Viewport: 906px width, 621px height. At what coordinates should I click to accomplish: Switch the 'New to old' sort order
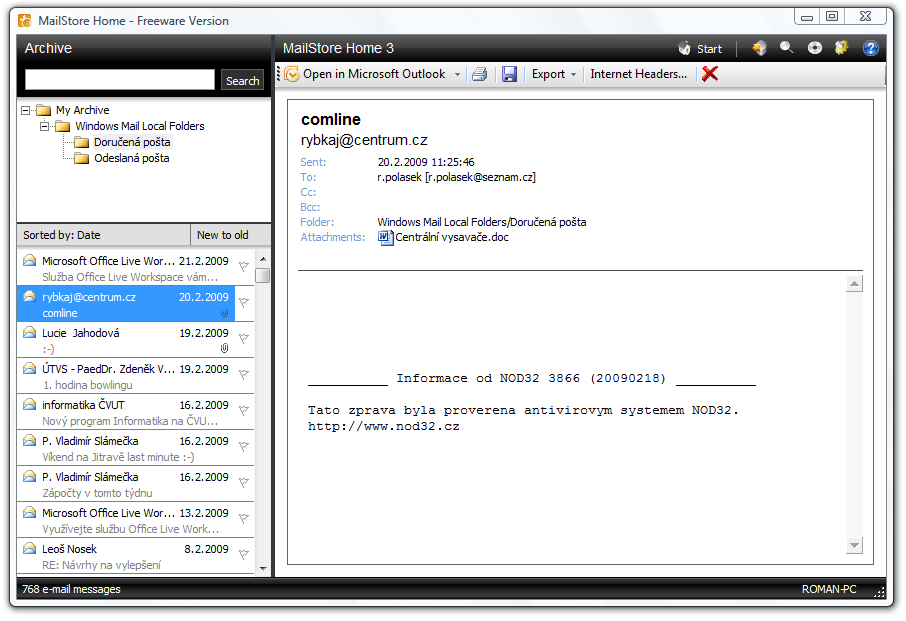[x=231, y=235]
